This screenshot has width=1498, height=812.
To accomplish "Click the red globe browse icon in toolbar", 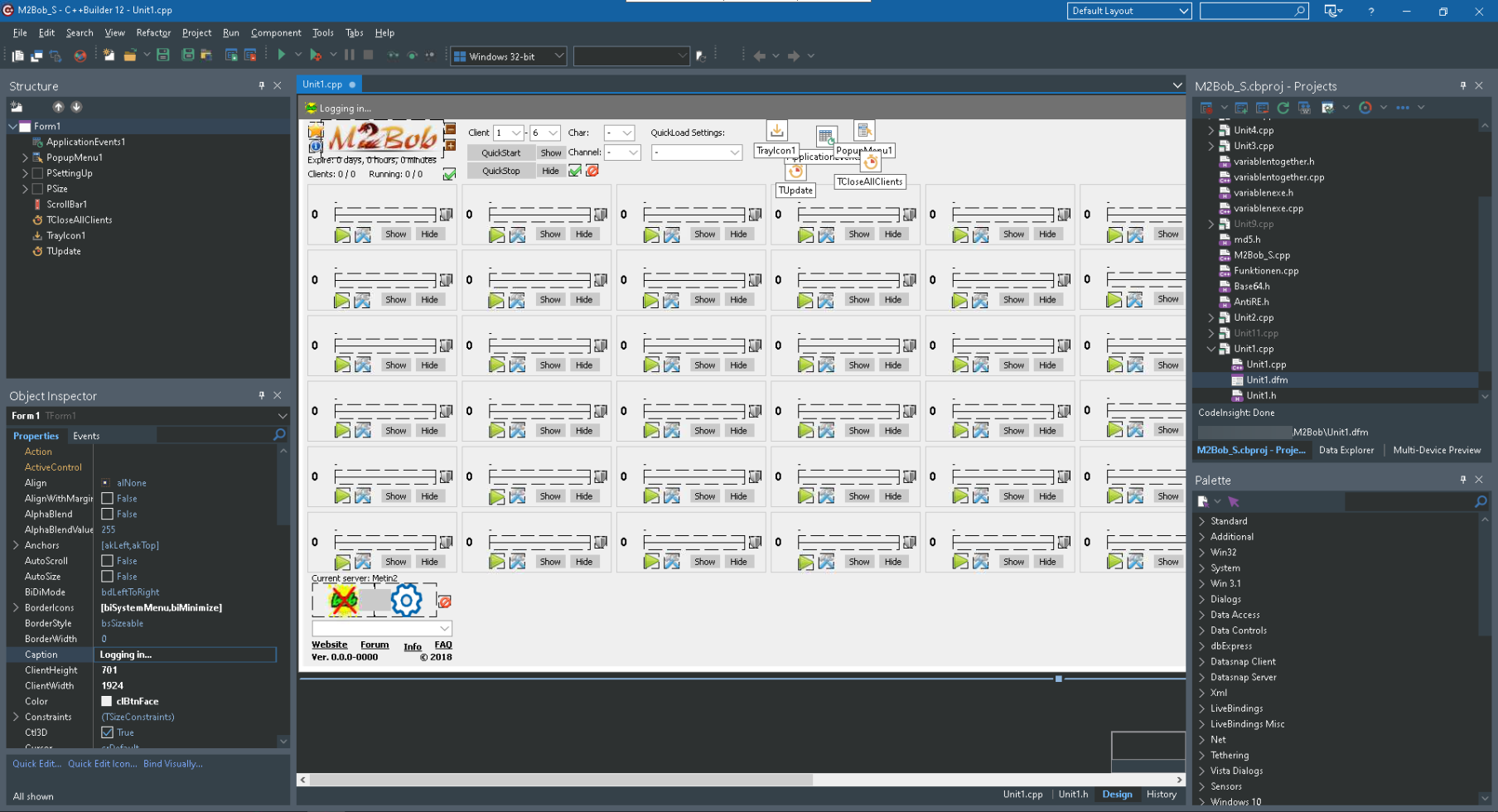I will 80,56.
